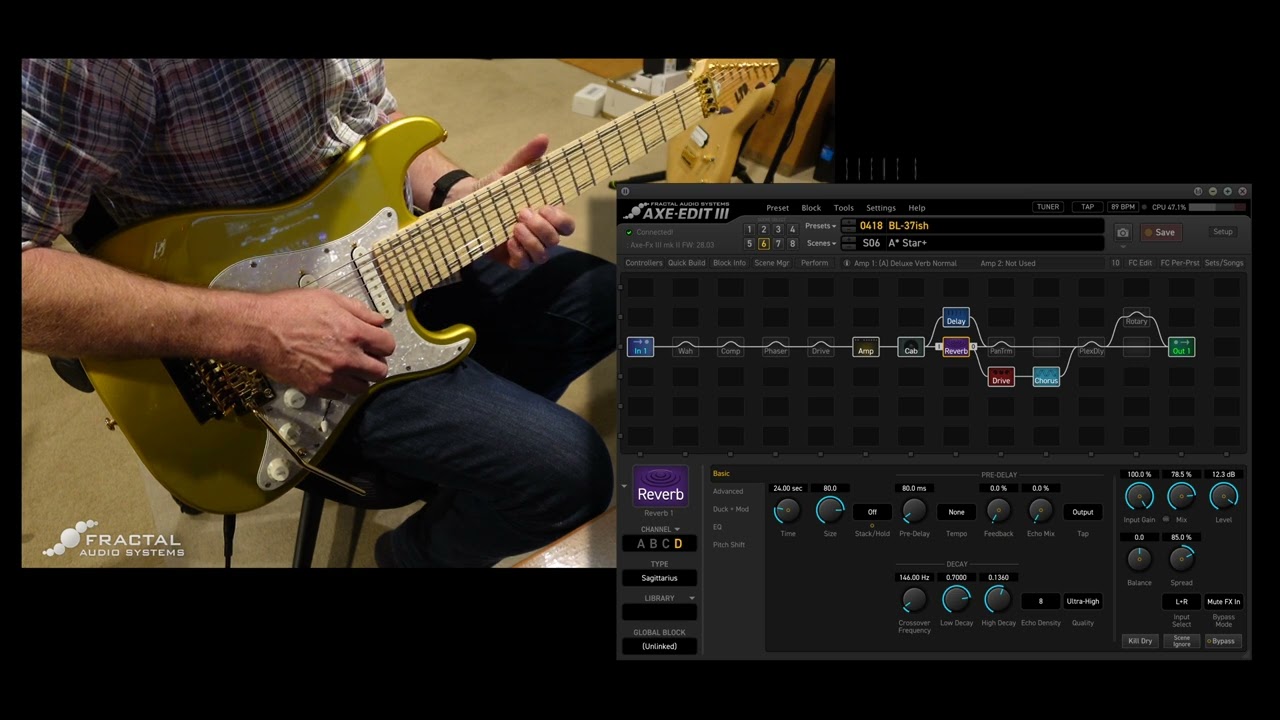Open the Presets dropdown

821,226
